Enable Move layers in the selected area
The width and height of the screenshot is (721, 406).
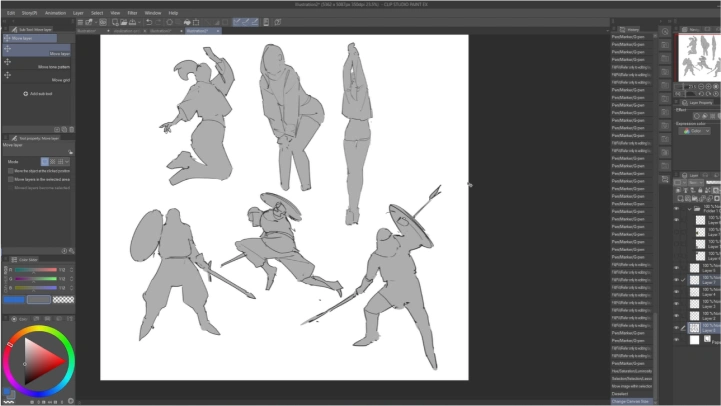pos(11,179)
